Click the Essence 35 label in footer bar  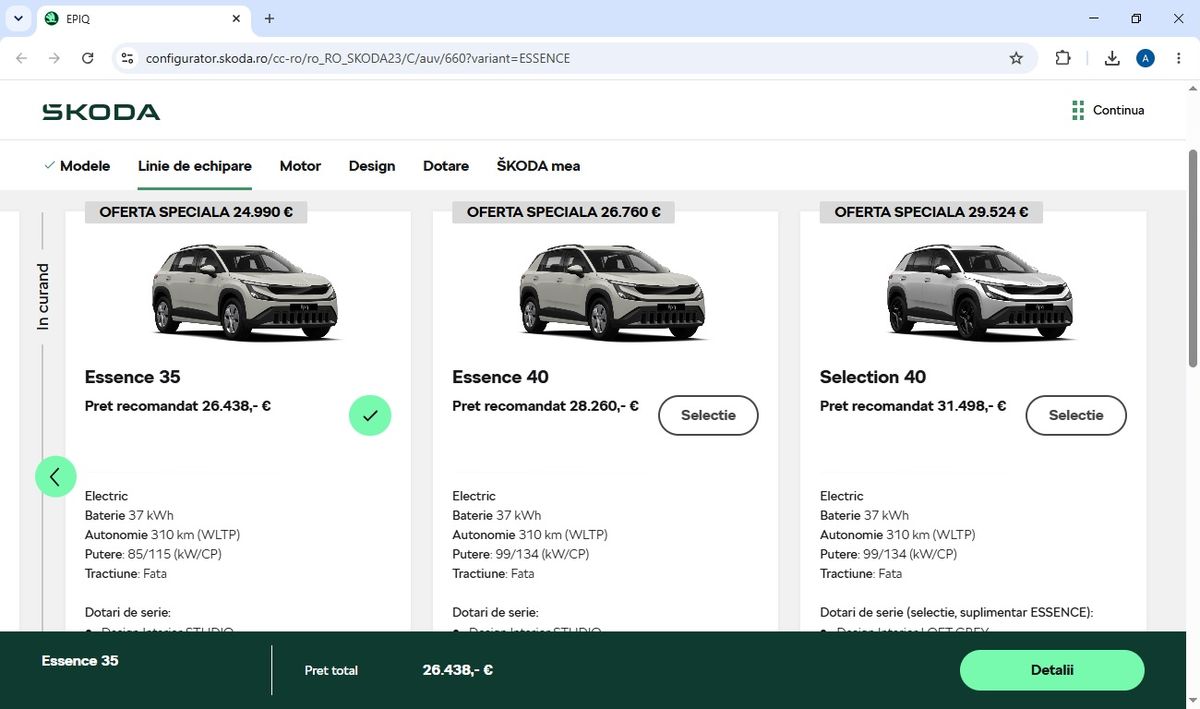80,661
